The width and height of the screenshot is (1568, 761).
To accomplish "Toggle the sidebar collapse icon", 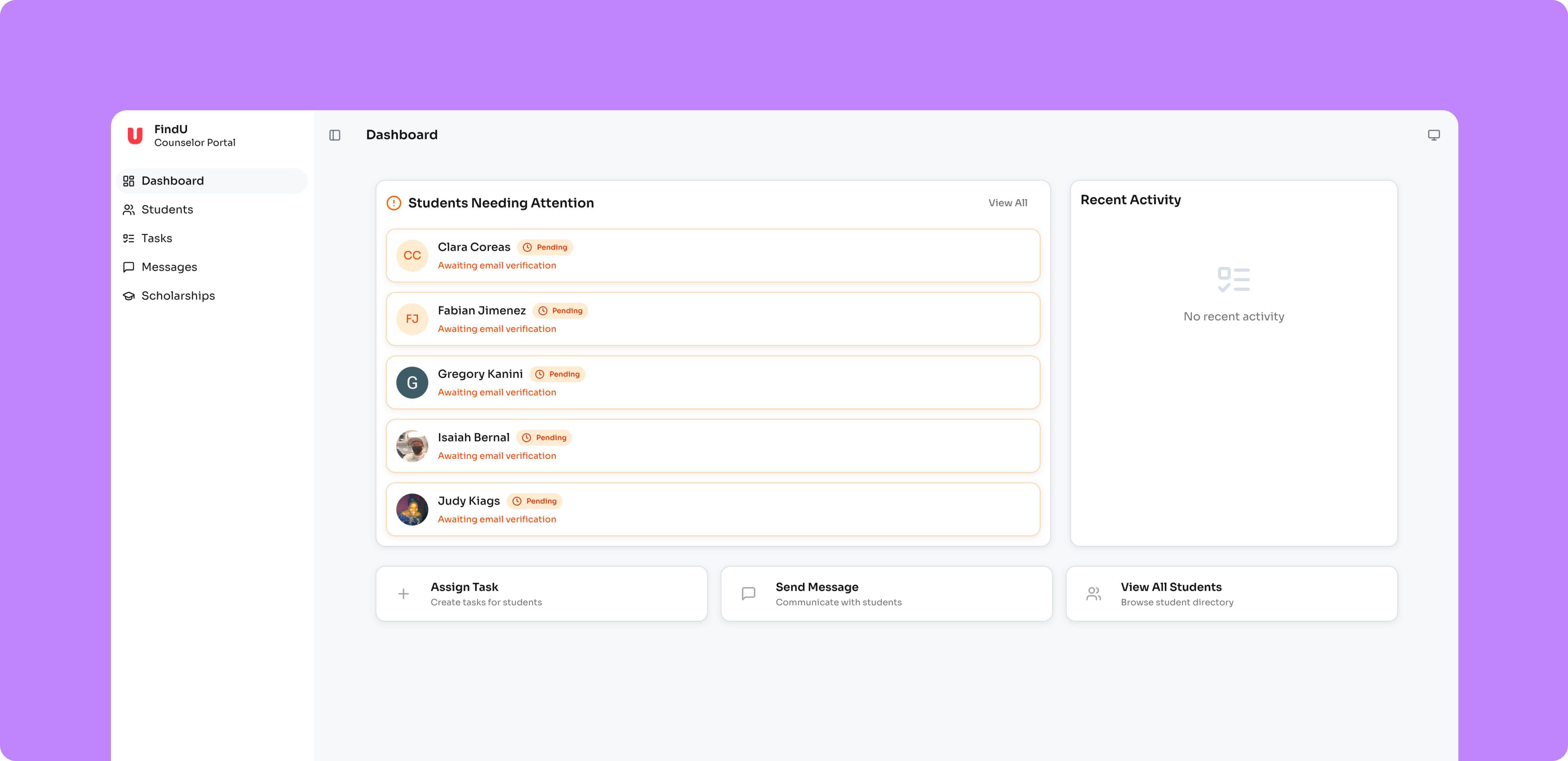I will [x=335, y=135].
